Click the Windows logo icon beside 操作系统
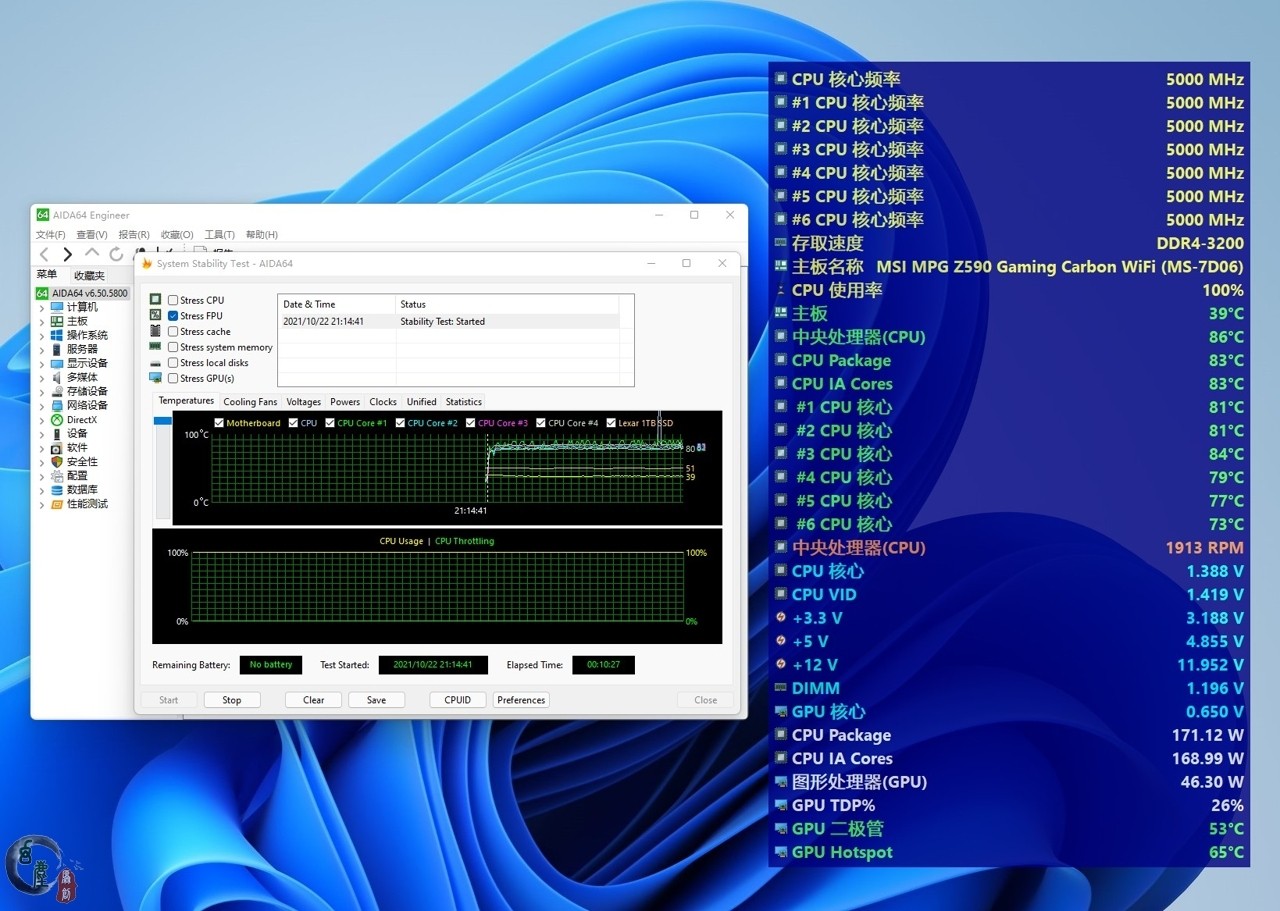Screen dimensions: 1280x911 pos(57,335)
